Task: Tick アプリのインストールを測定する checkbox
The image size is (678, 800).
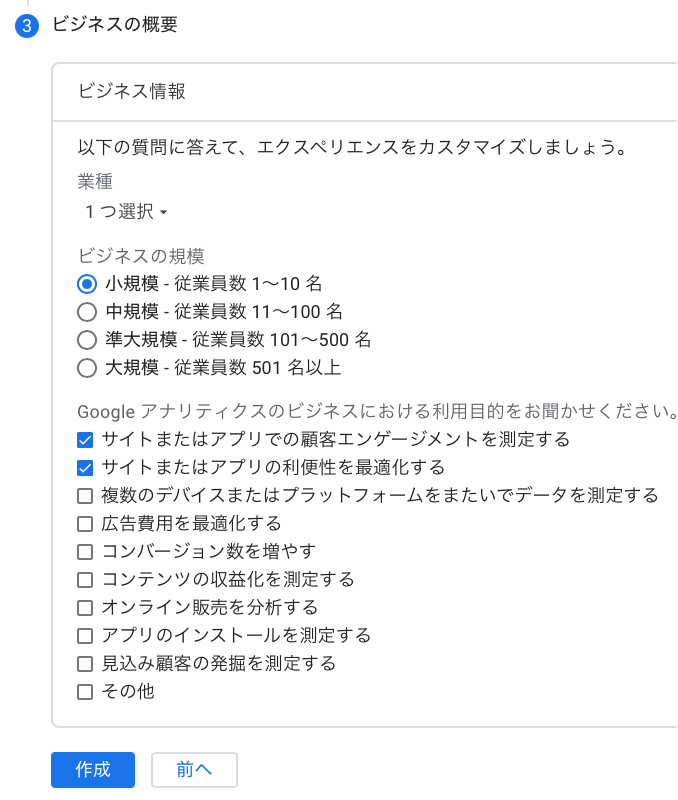Action: (x=85, y=635)
